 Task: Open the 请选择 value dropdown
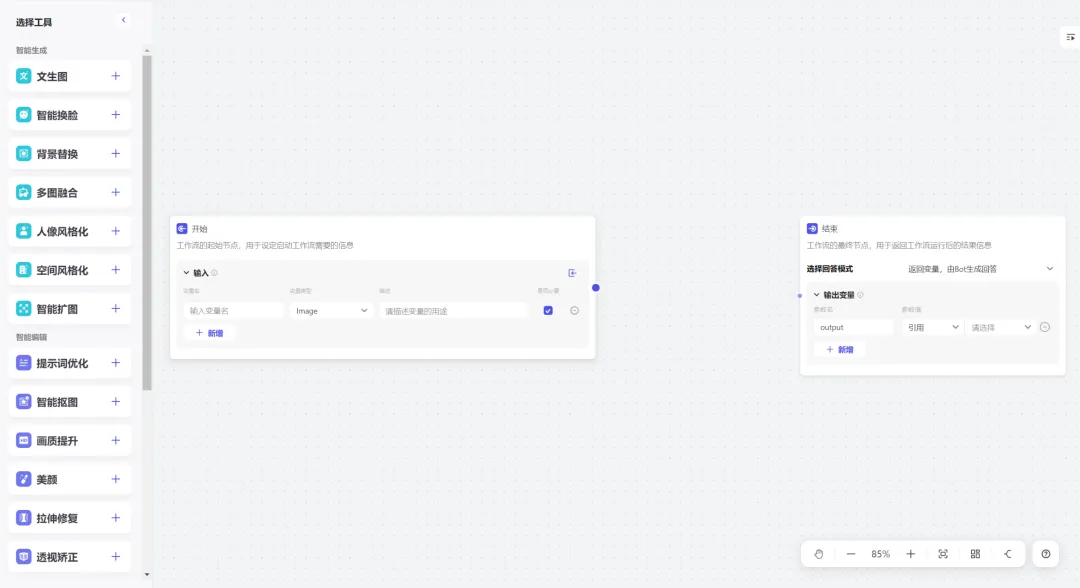pyautogui.click(x=1000, y=327)
